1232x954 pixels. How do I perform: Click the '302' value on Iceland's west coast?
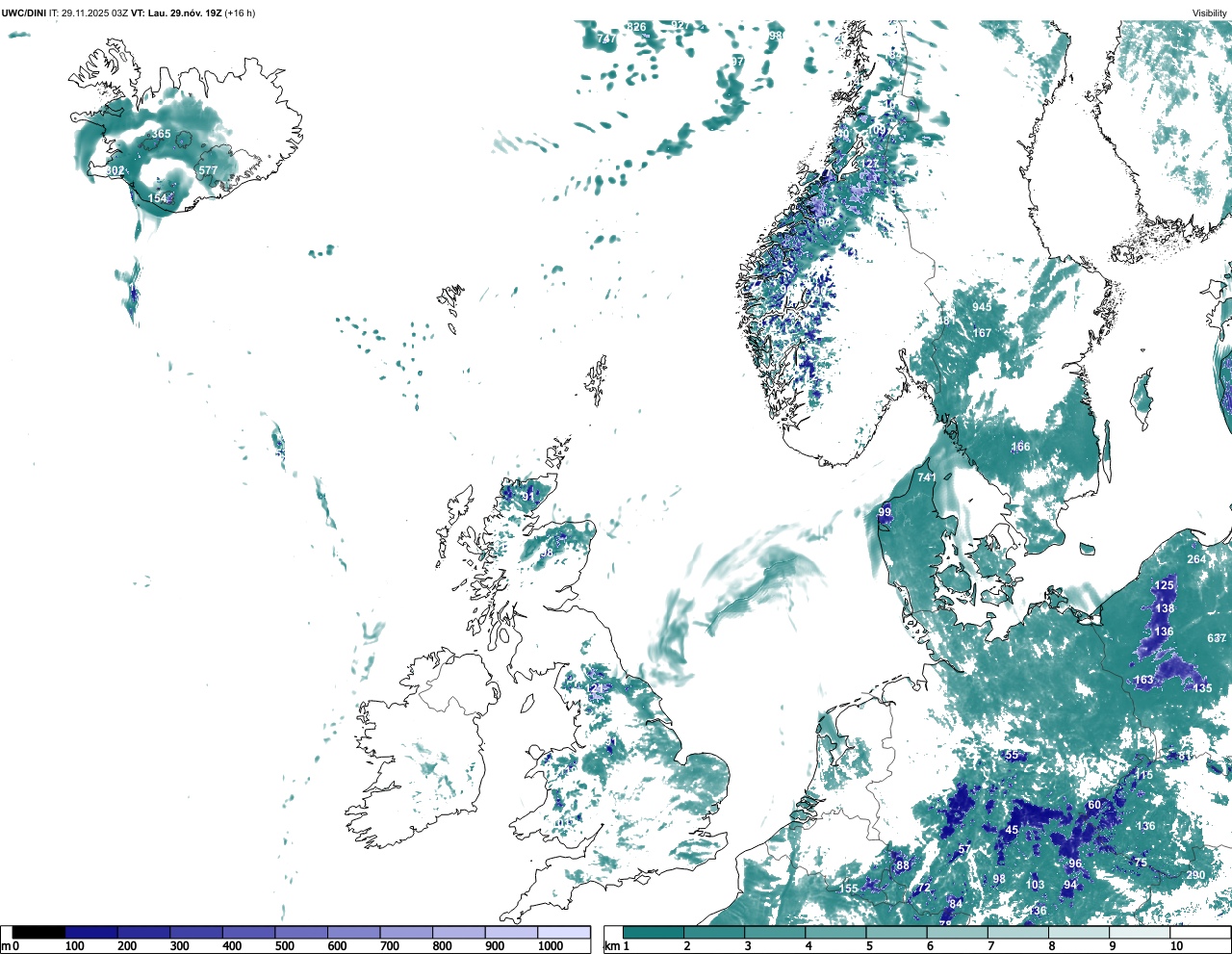pos(115,170)
